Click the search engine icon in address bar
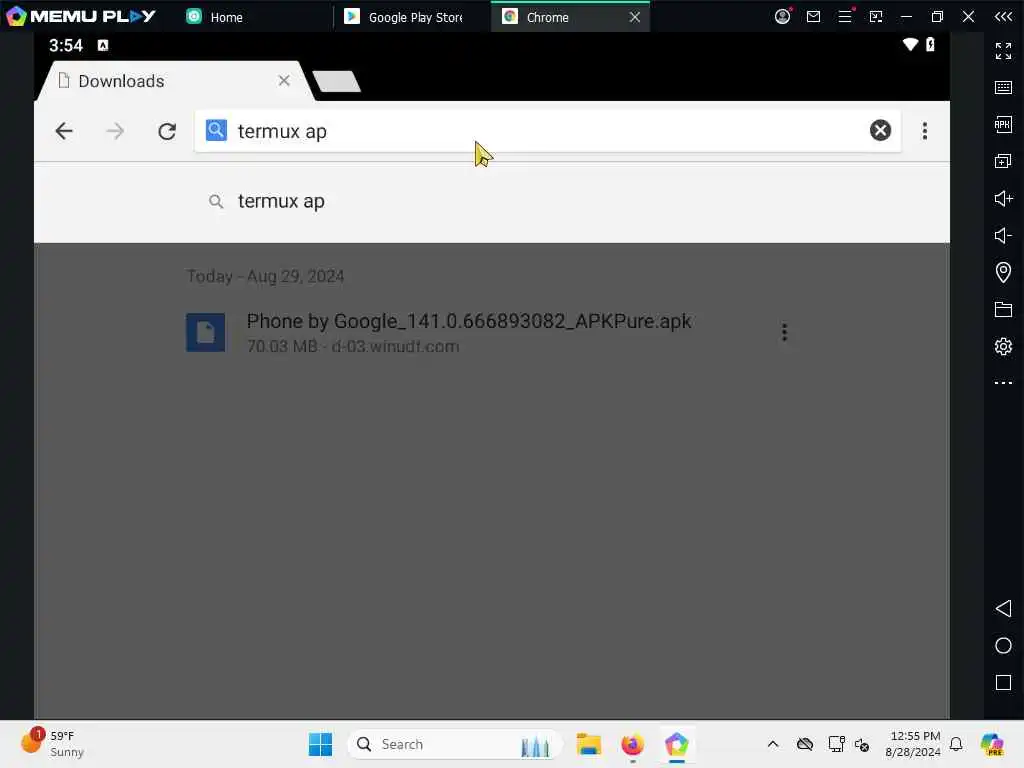The image size is (1024, 768). [216, 130]
